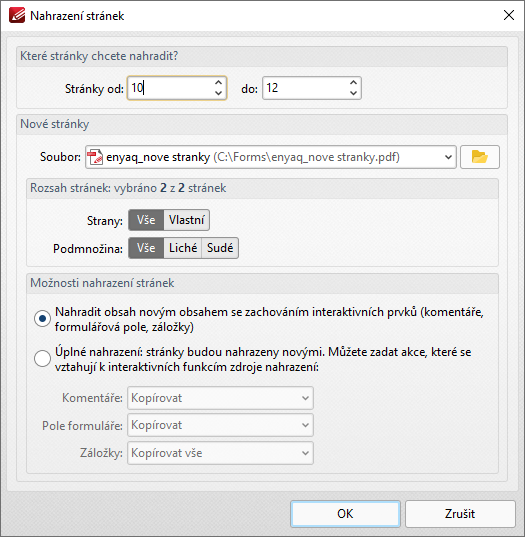Increase the 'Stránky od' value with up arrow

point(218,83)
